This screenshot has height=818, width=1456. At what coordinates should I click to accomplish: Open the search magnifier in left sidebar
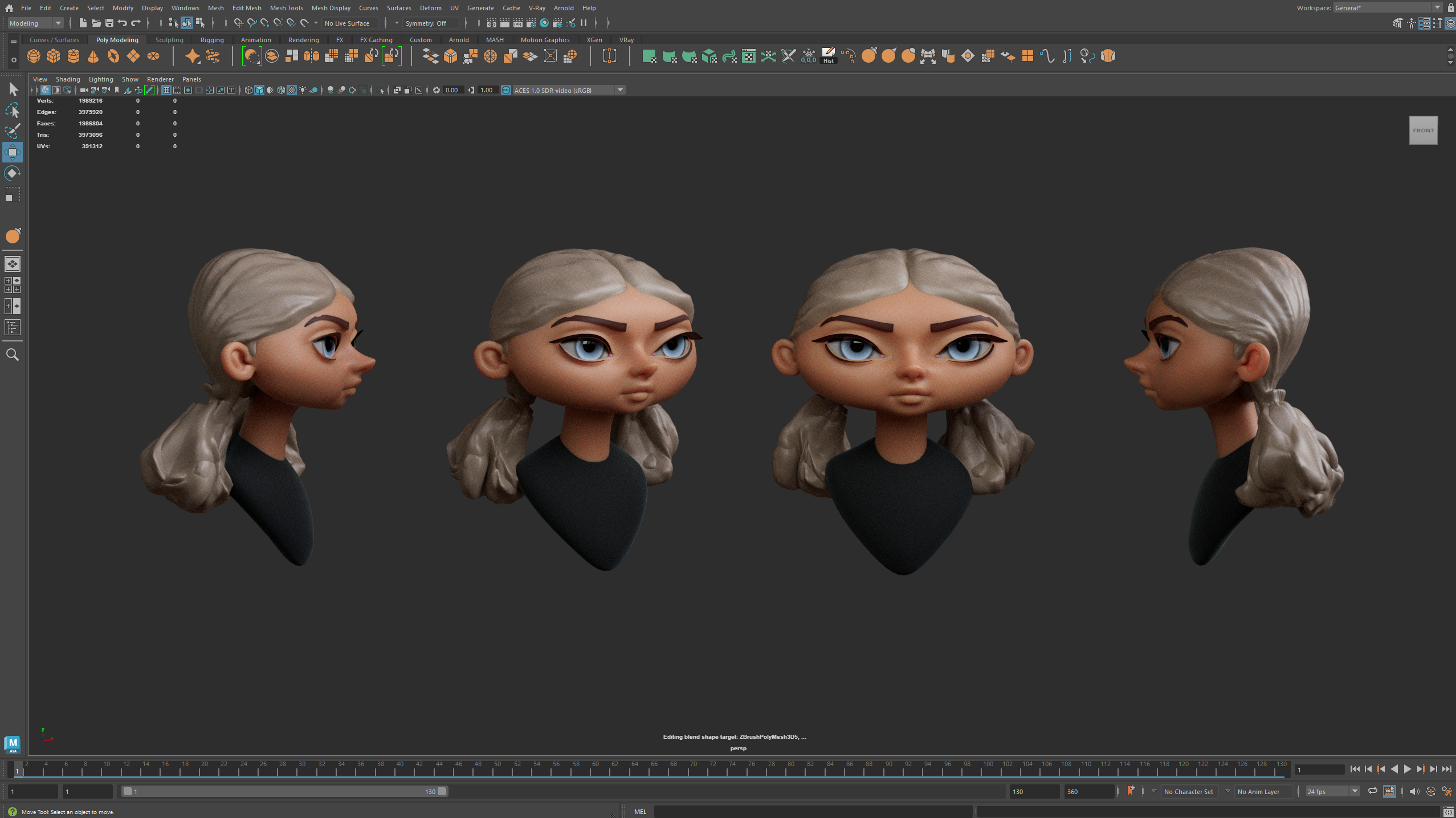point(13,355)
